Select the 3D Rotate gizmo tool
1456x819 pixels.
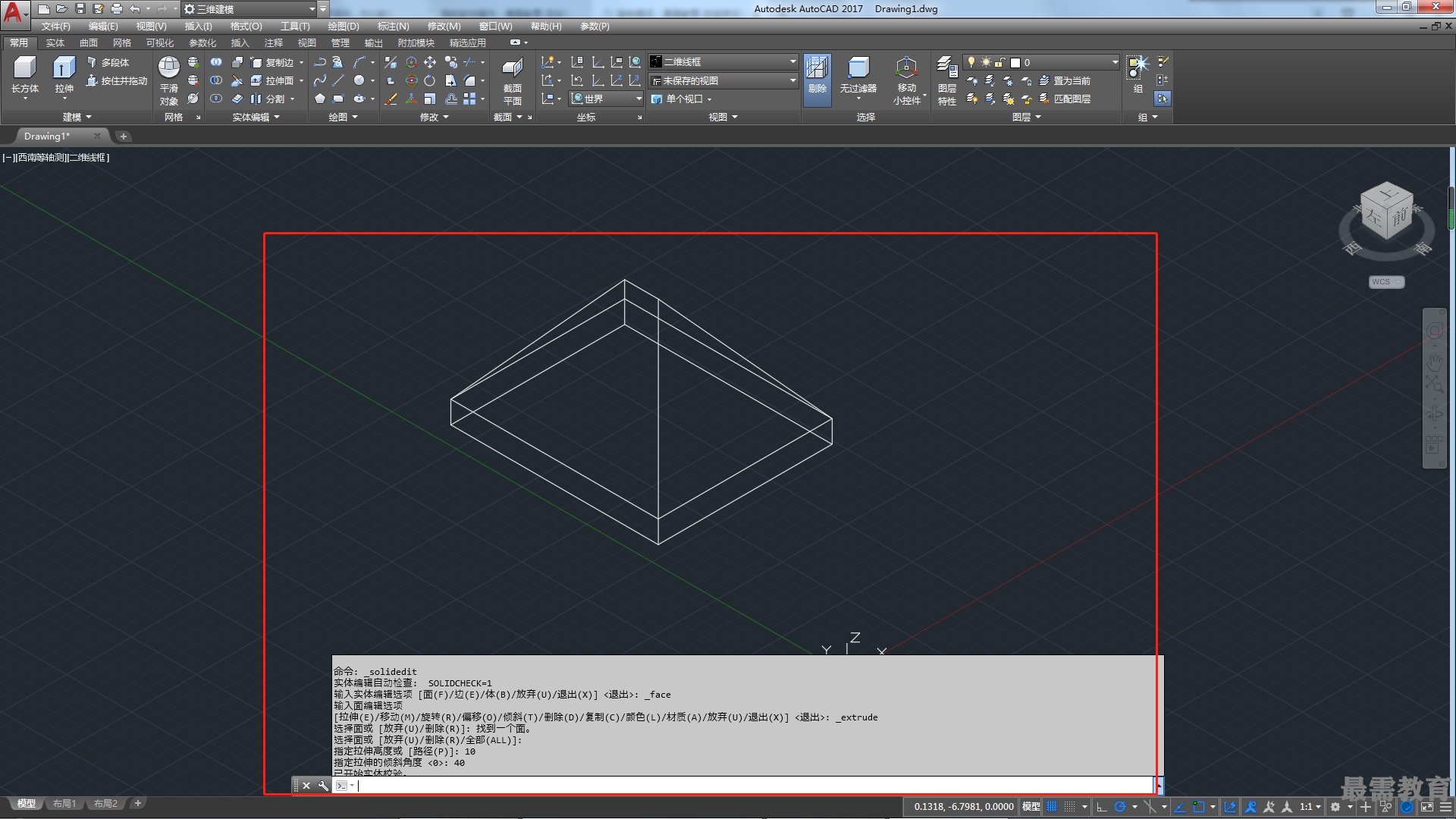point(411,80)
